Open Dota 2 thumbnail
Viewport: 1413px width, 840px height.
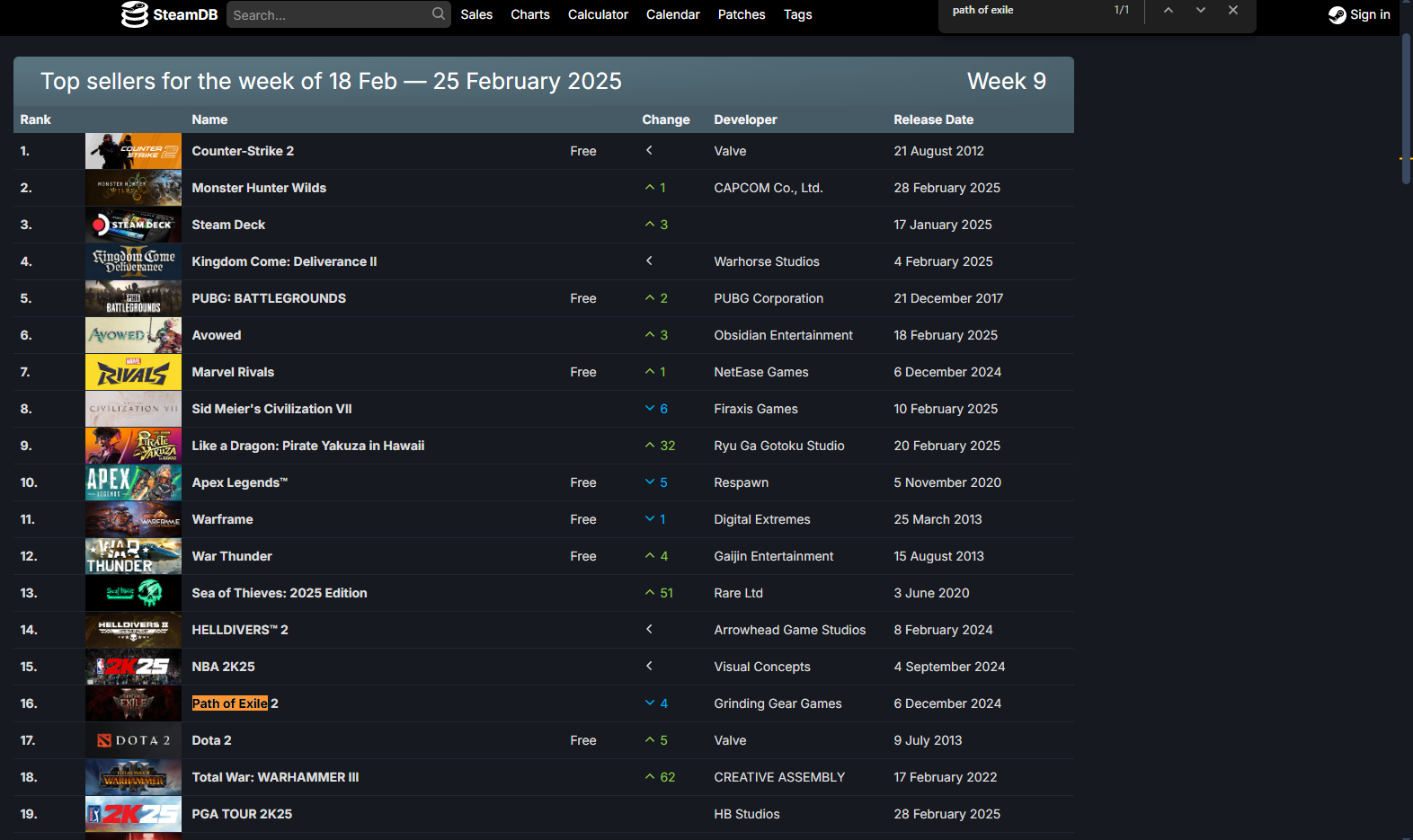pyautogui.click(x=133, y=740)
